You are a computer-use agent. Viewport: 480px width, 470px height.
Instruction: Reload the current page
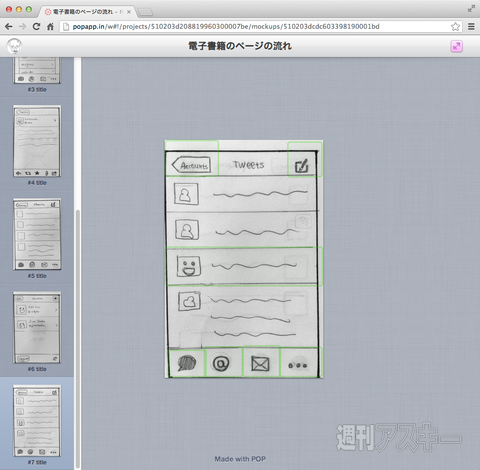click(36, 27)
